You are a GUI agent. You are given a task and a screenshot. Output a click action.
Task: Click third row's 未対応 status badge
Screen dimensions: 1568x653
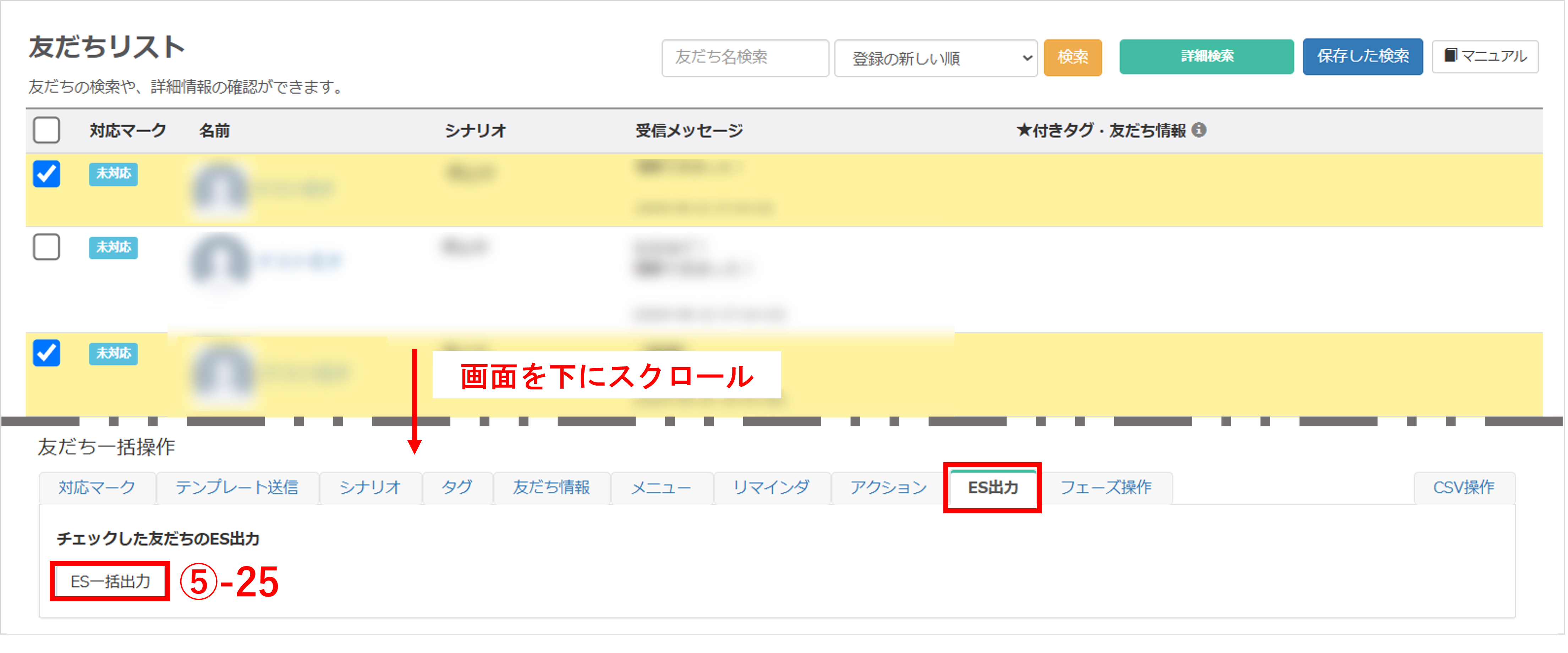[113, 353]
